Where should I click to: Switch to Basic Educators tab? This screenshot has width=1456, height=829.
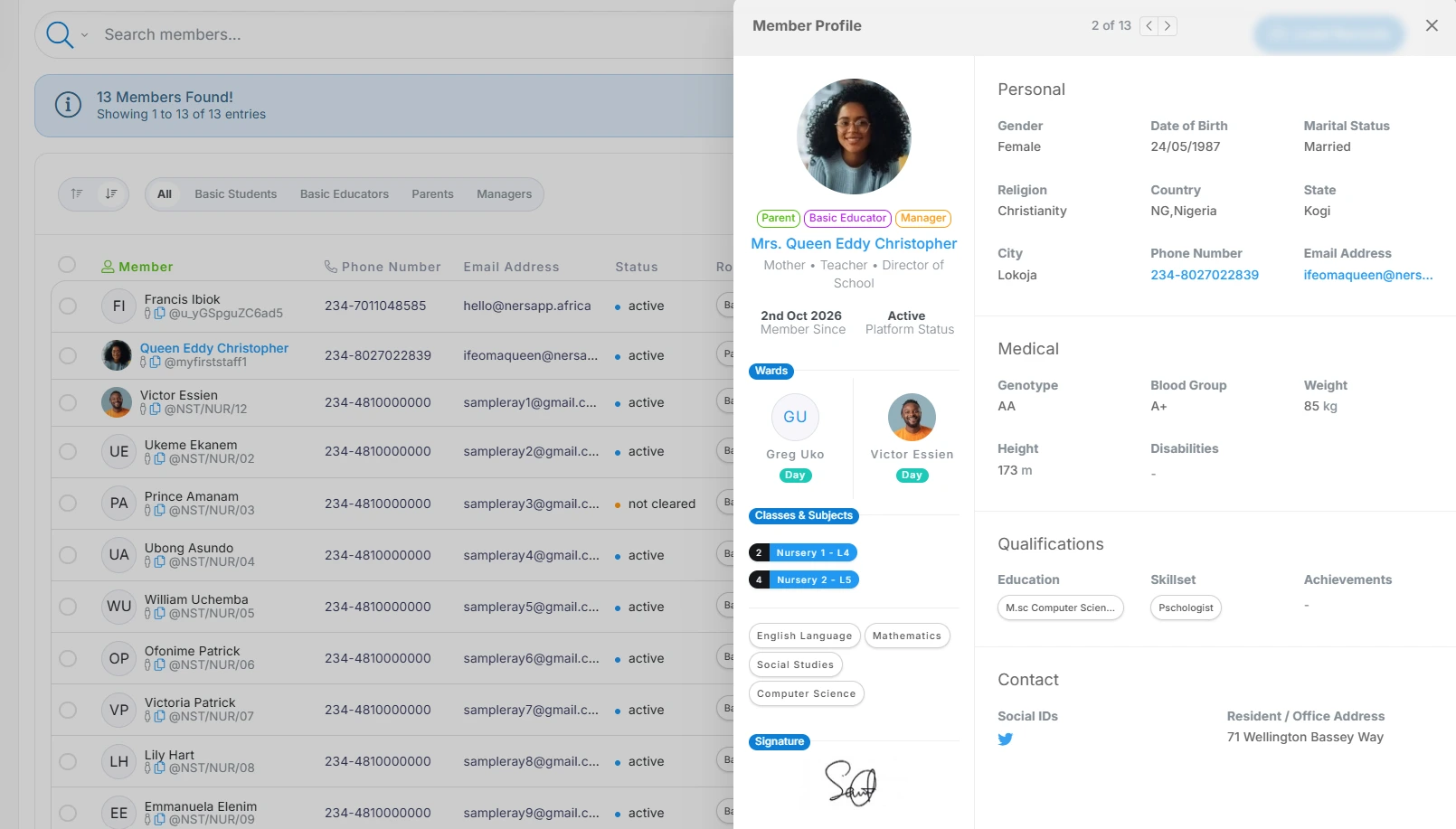pyautogui.click(x=345, y=193)
